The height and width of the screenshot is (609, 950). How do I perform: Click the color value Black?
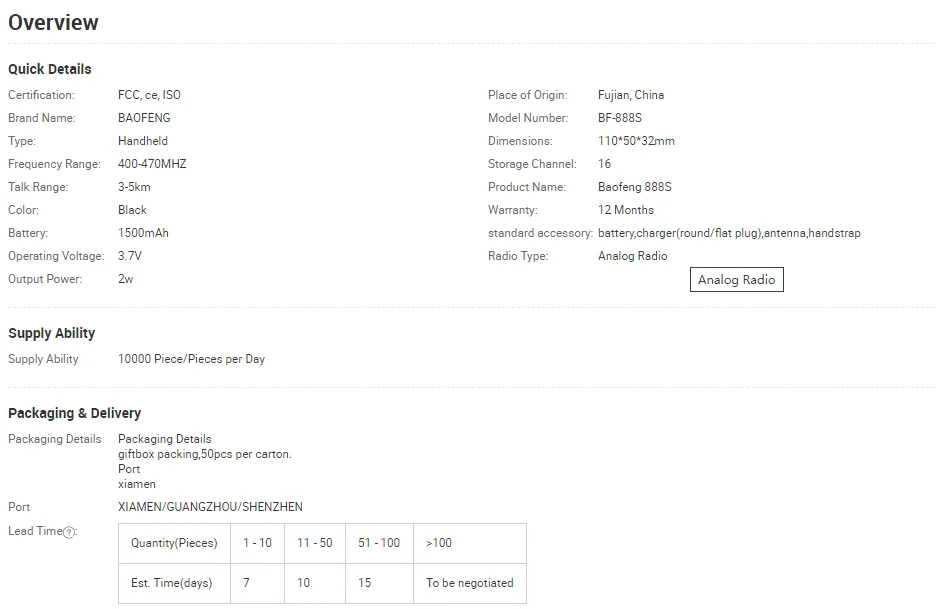(x=132, y=210)
